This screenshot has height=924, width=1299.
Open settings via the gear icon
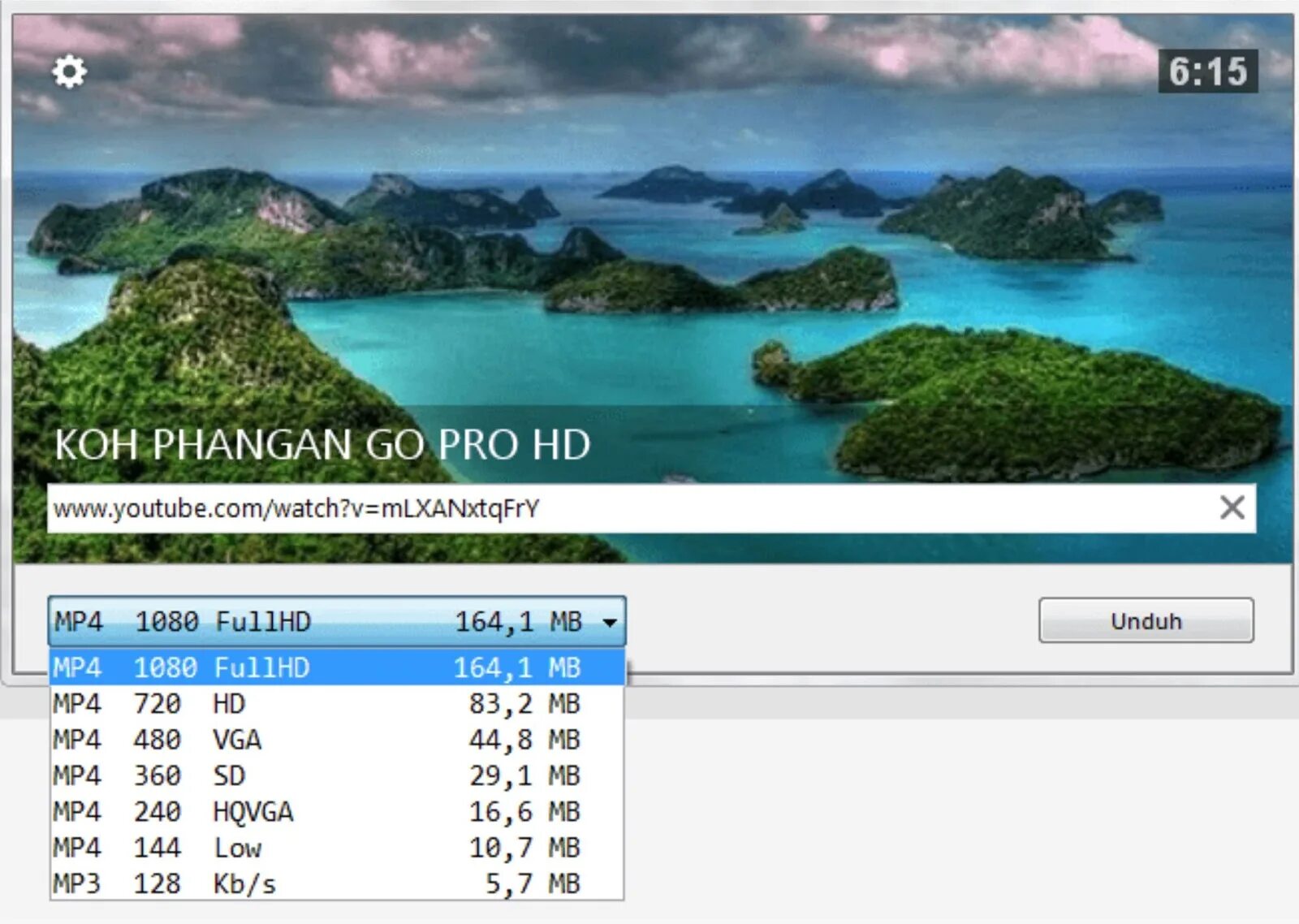coord(70,71)
